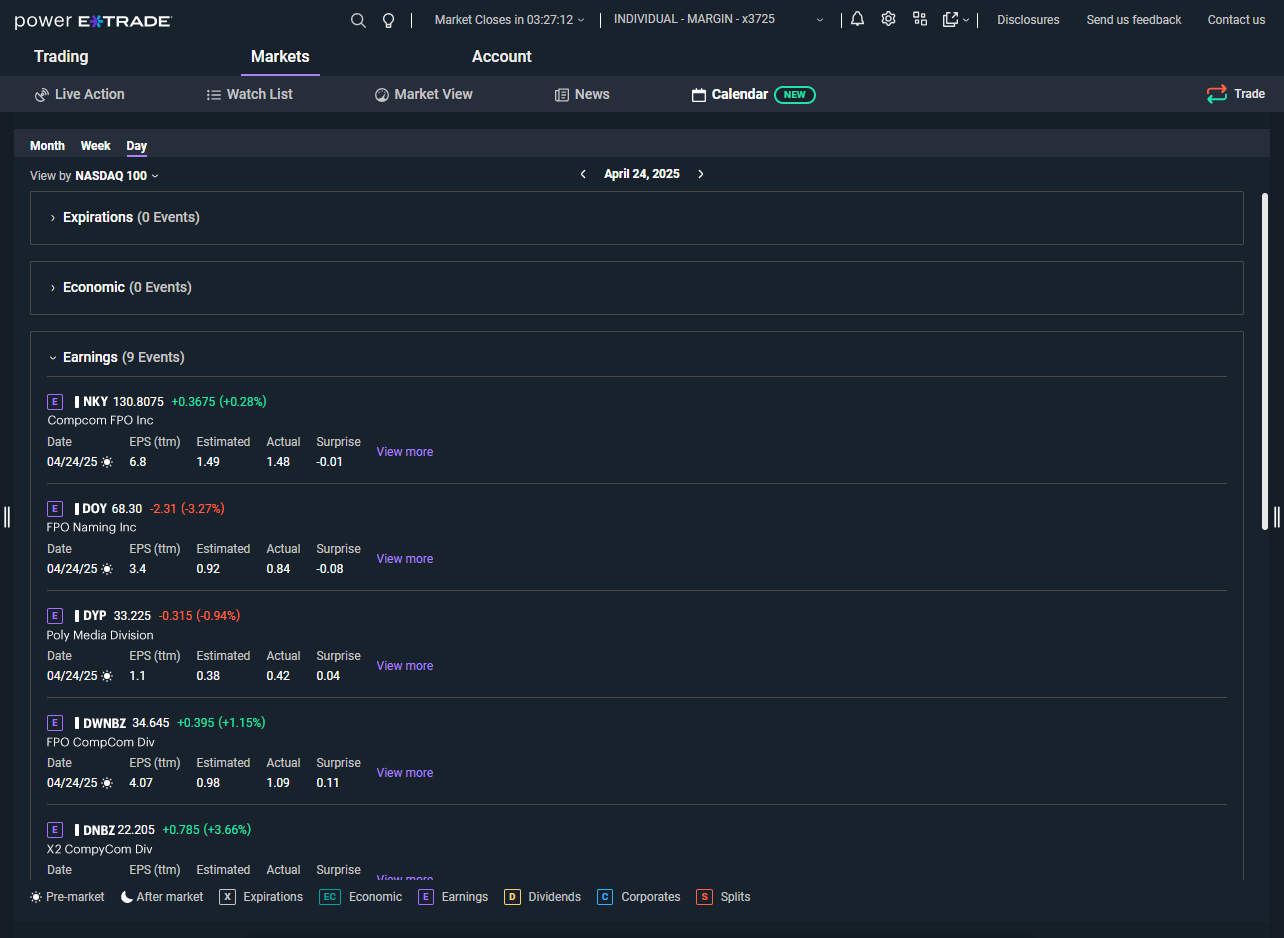This screenshot has height=938, width=1284.
Task: Click the Contact us link
Action: click(x=1236, y=20)
